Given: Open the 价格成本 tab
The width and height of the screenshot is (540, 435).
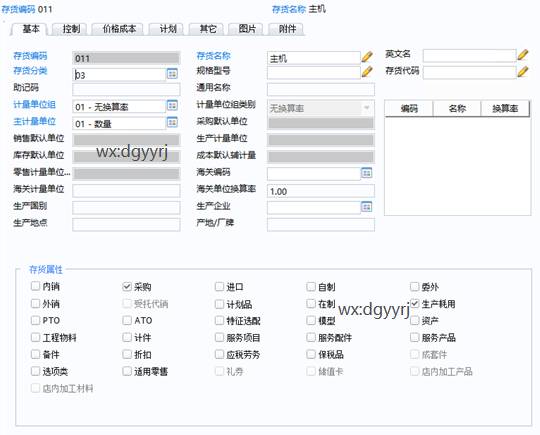Looking at the screenshot, I should (119, 29).
